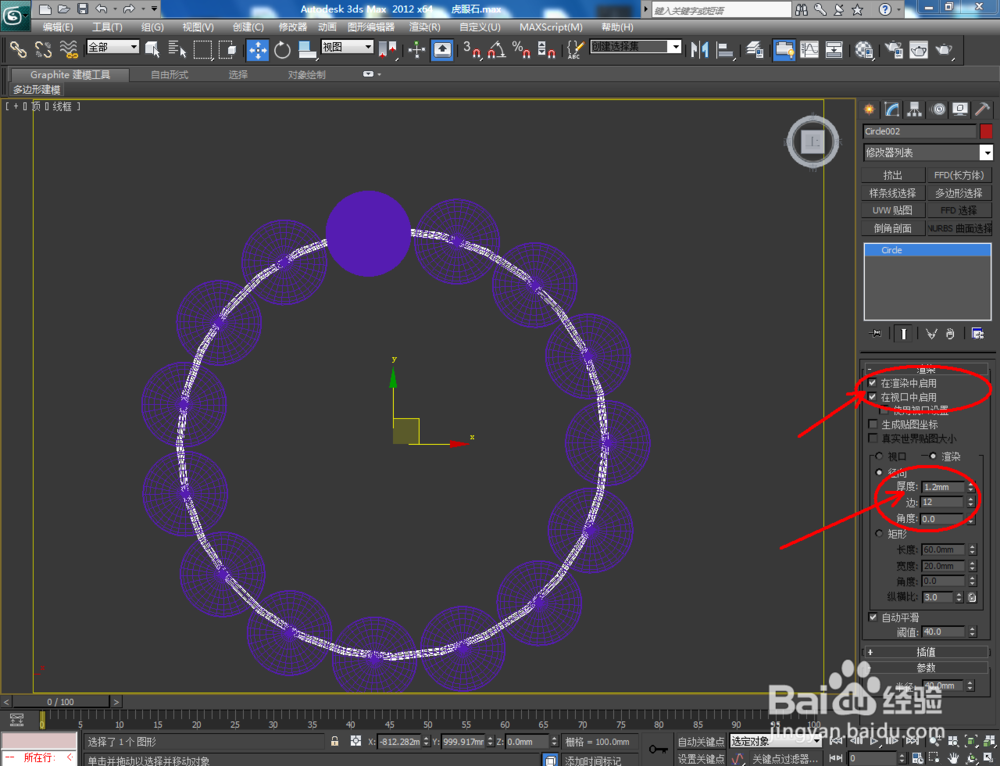
Task: Collapse the 参数 rollout
Action: tap(925, 668)
